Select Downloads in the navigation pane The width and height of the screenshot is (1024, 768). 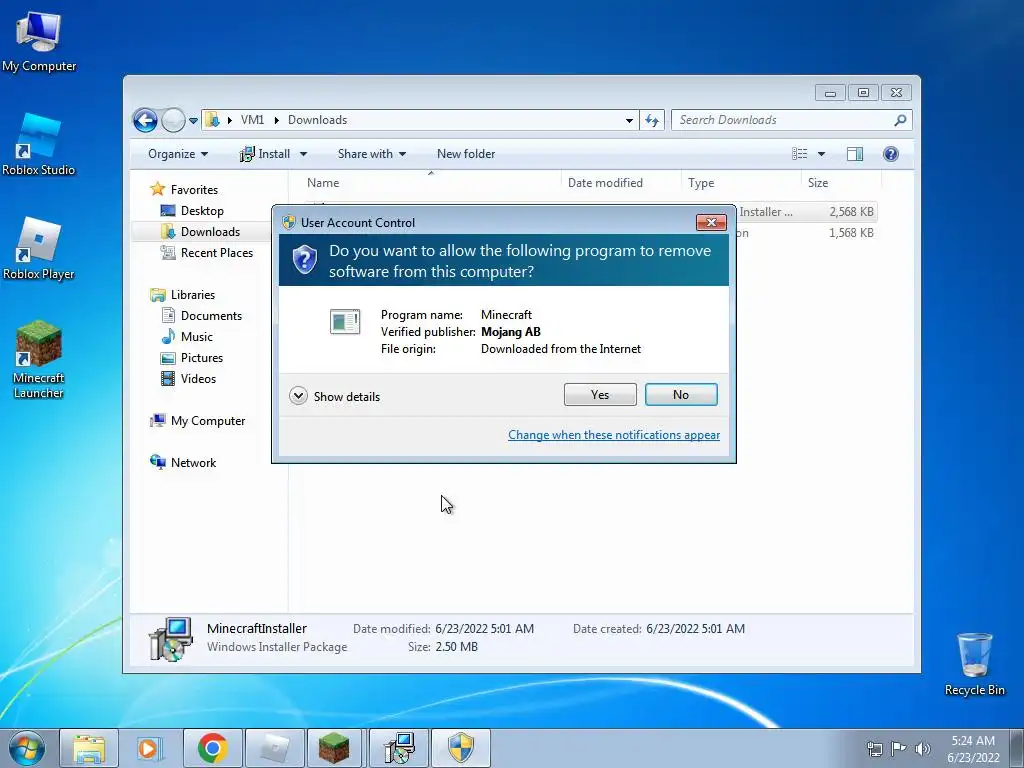(x=201, y=232)
